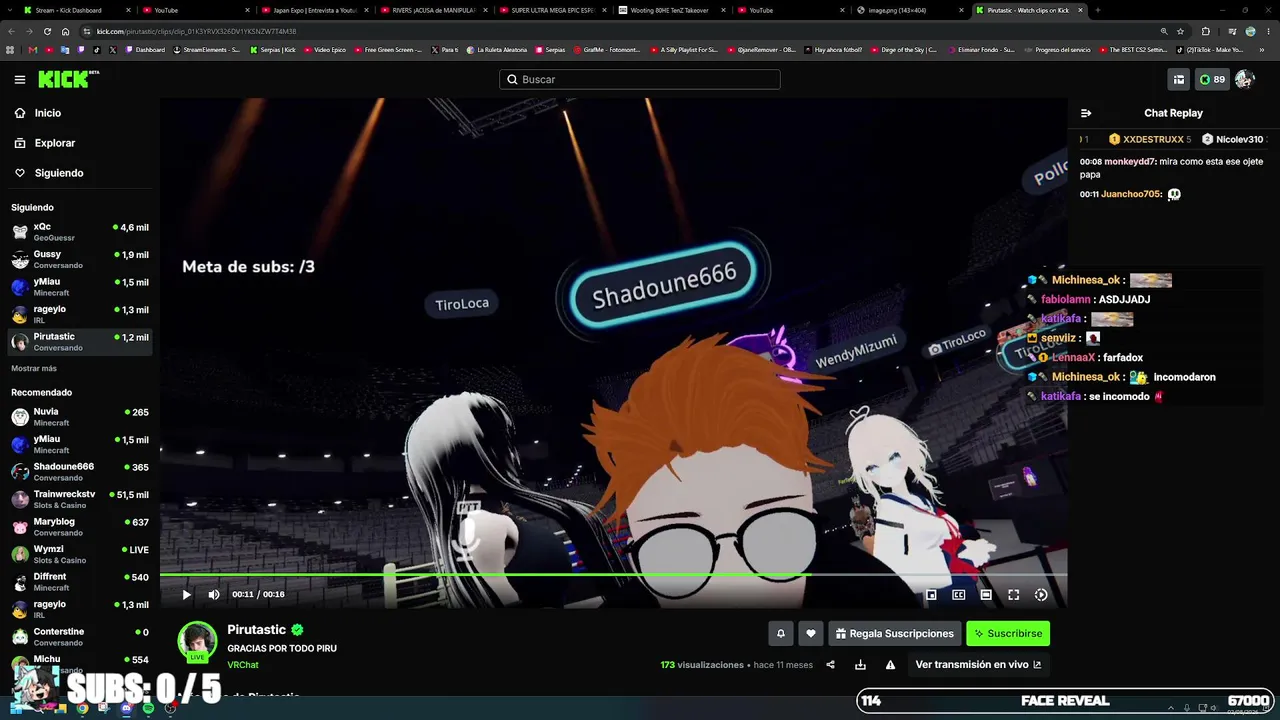Screen dimensions: 1280x720
Task: Open the hamburger sidebar menu
Action: click(x=19, y=79)
